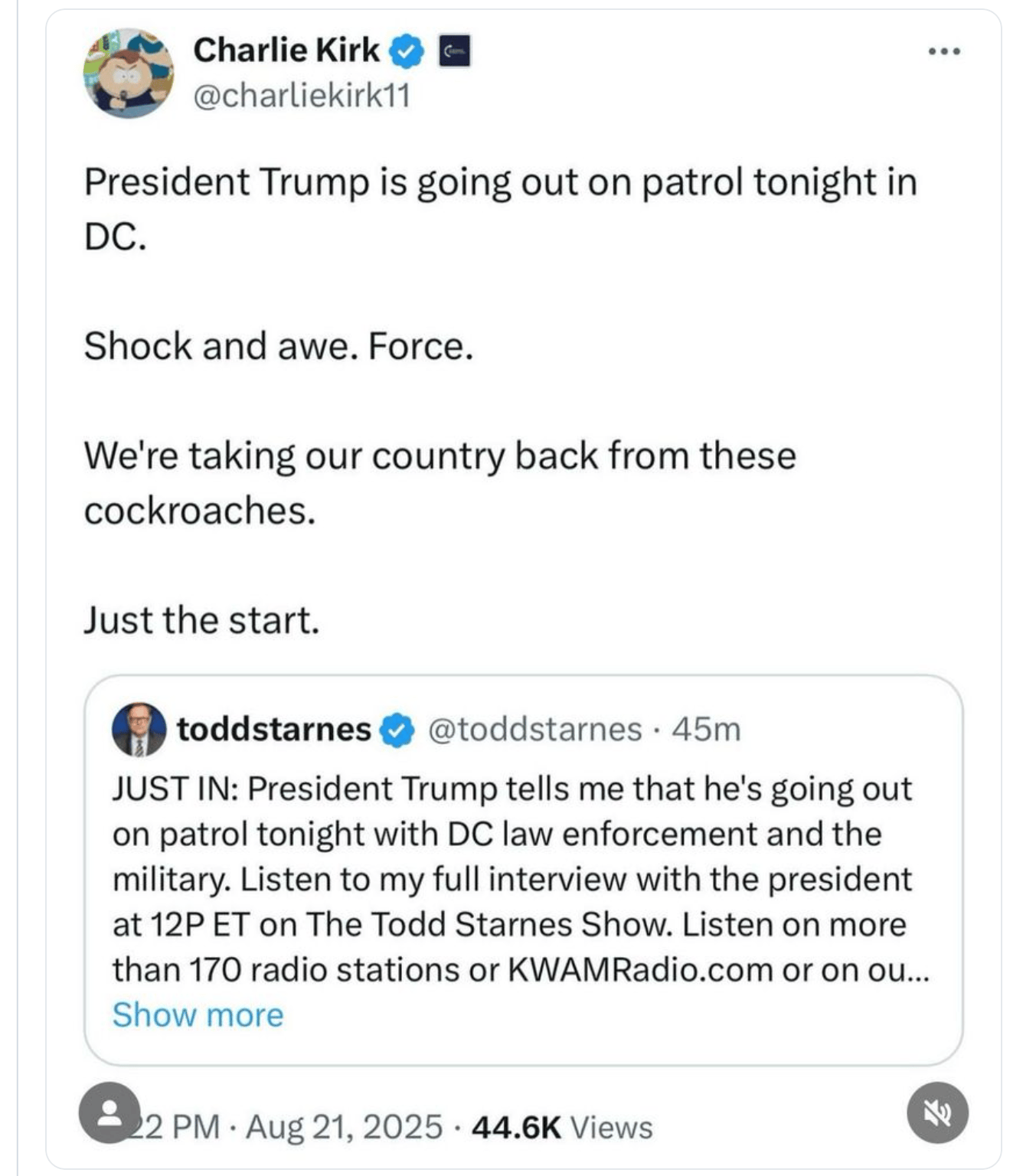Click the 'Just the start.' line
Image resolution: width=1023 pixels, height=1176 pixels.
point(201,620)
